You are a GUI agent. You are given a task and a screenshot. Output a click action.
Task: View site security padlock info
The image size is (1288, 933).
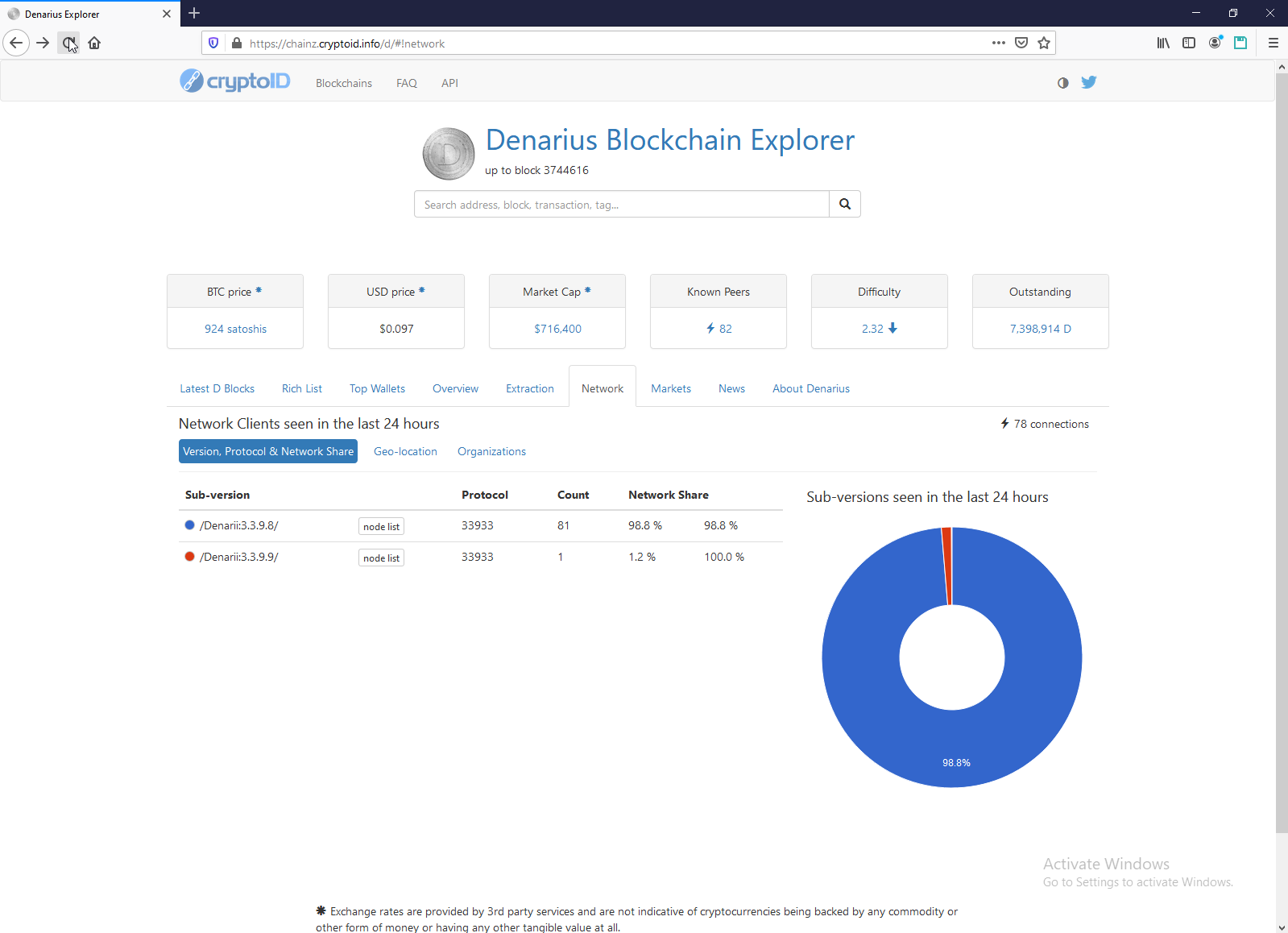(x=236, y=43)
